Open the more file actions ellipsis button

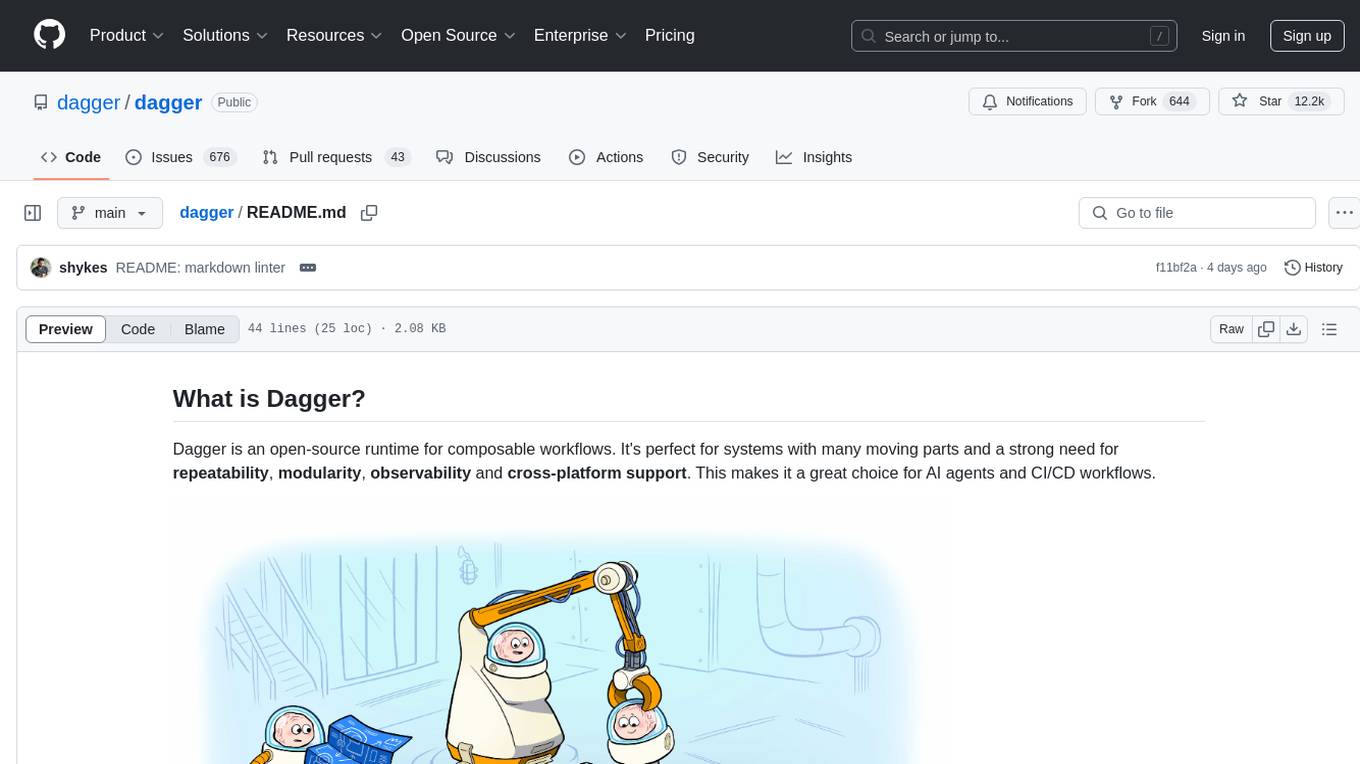pyautogui.click(x=1344, y=213)
